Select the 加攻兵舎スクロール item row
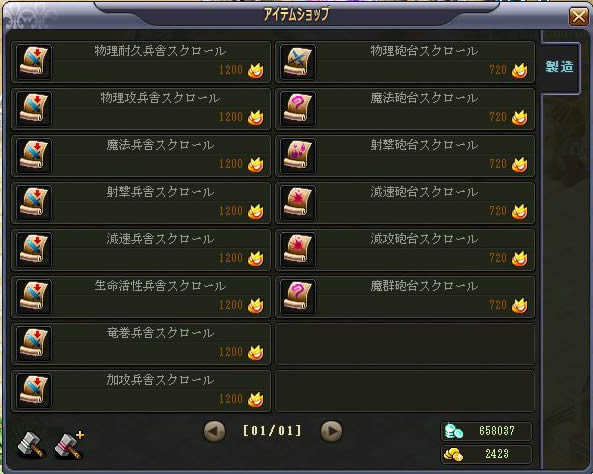 [141, 391]
